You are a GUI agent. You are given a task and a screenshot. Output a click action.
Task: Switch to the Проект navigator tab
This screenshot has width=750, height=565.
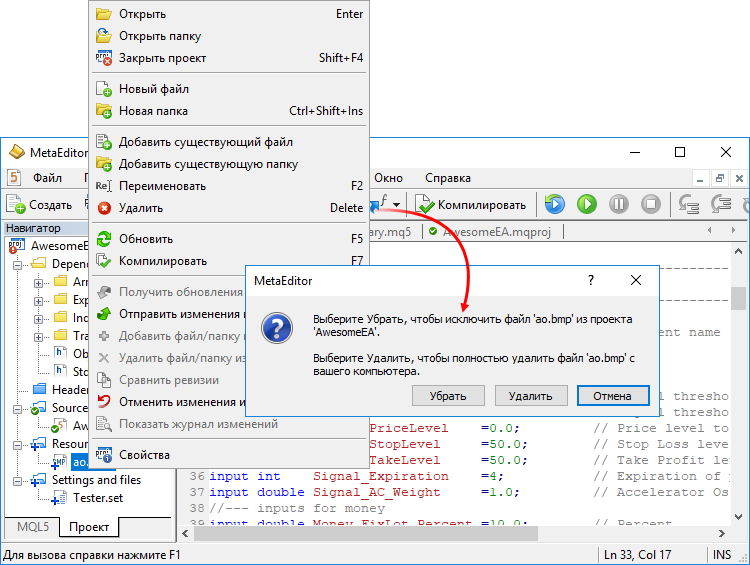tap(89, 527)
